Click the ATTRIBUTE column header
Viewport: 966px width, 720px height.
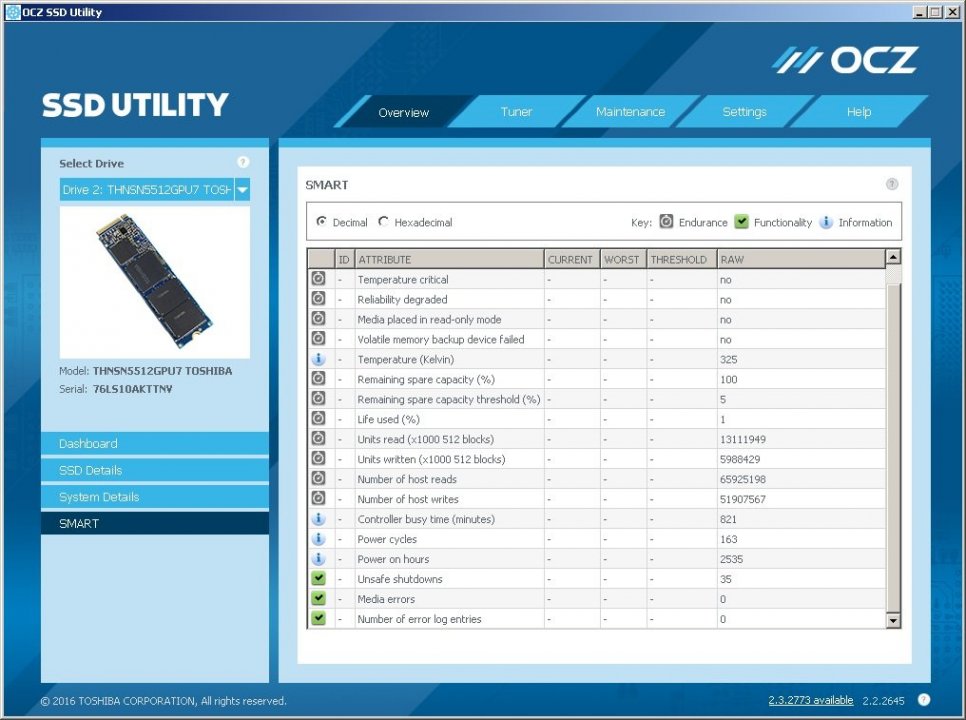point(450,259)
